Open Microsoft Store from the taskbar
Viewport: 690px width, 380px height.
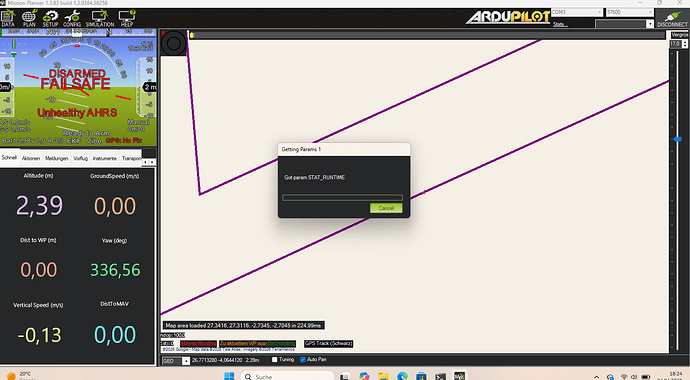421,376
